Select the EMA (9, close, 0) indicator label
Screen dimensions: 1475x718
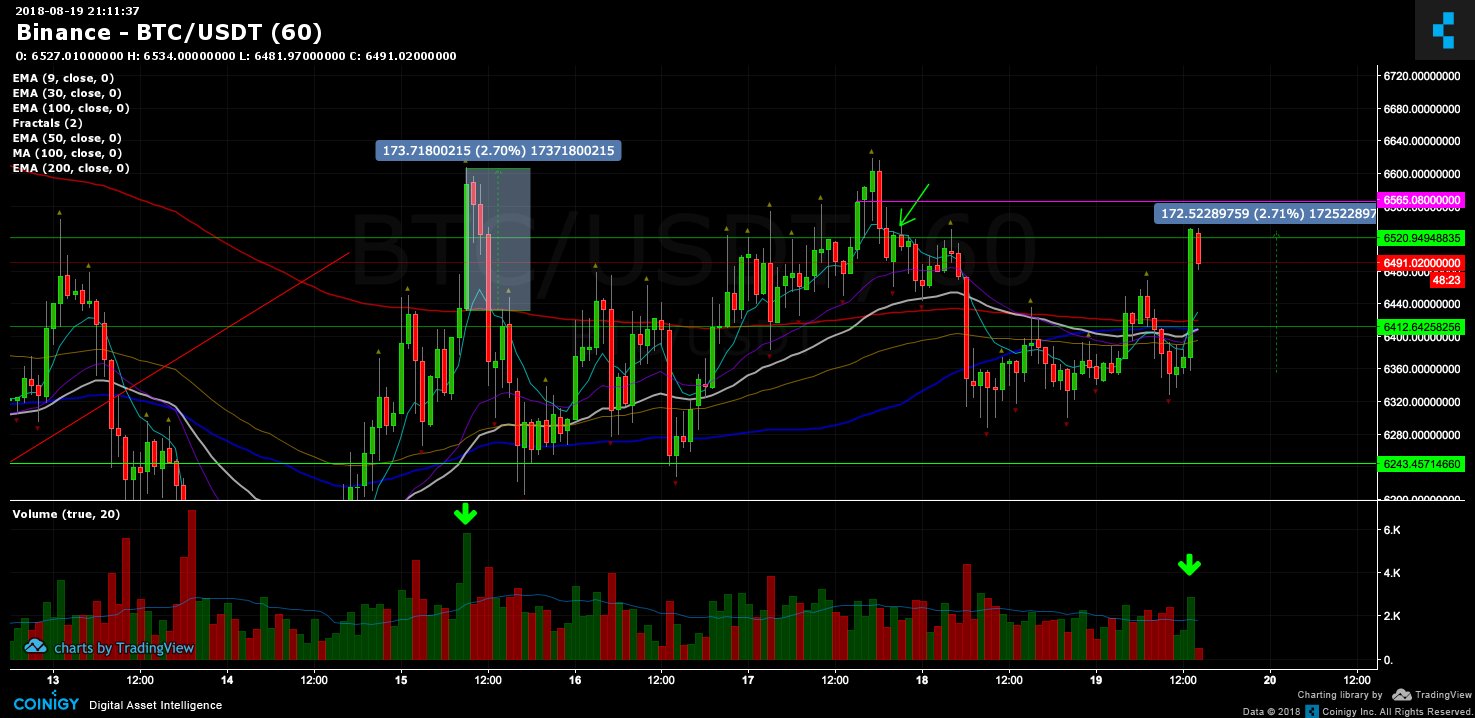[63, 78]
